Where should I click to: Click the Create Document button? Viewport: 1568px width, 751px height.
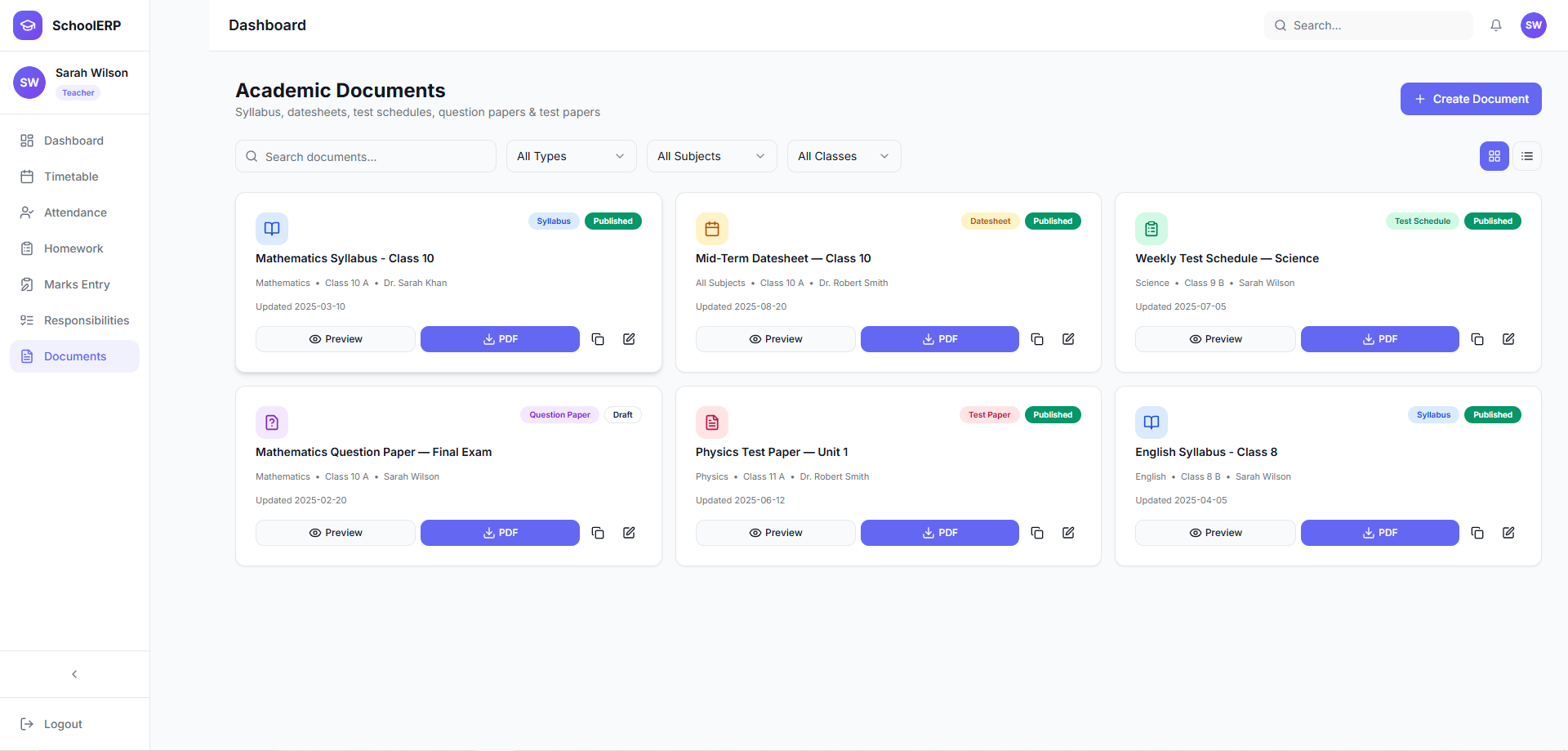pyautogui.click(x=1471, y=99)
